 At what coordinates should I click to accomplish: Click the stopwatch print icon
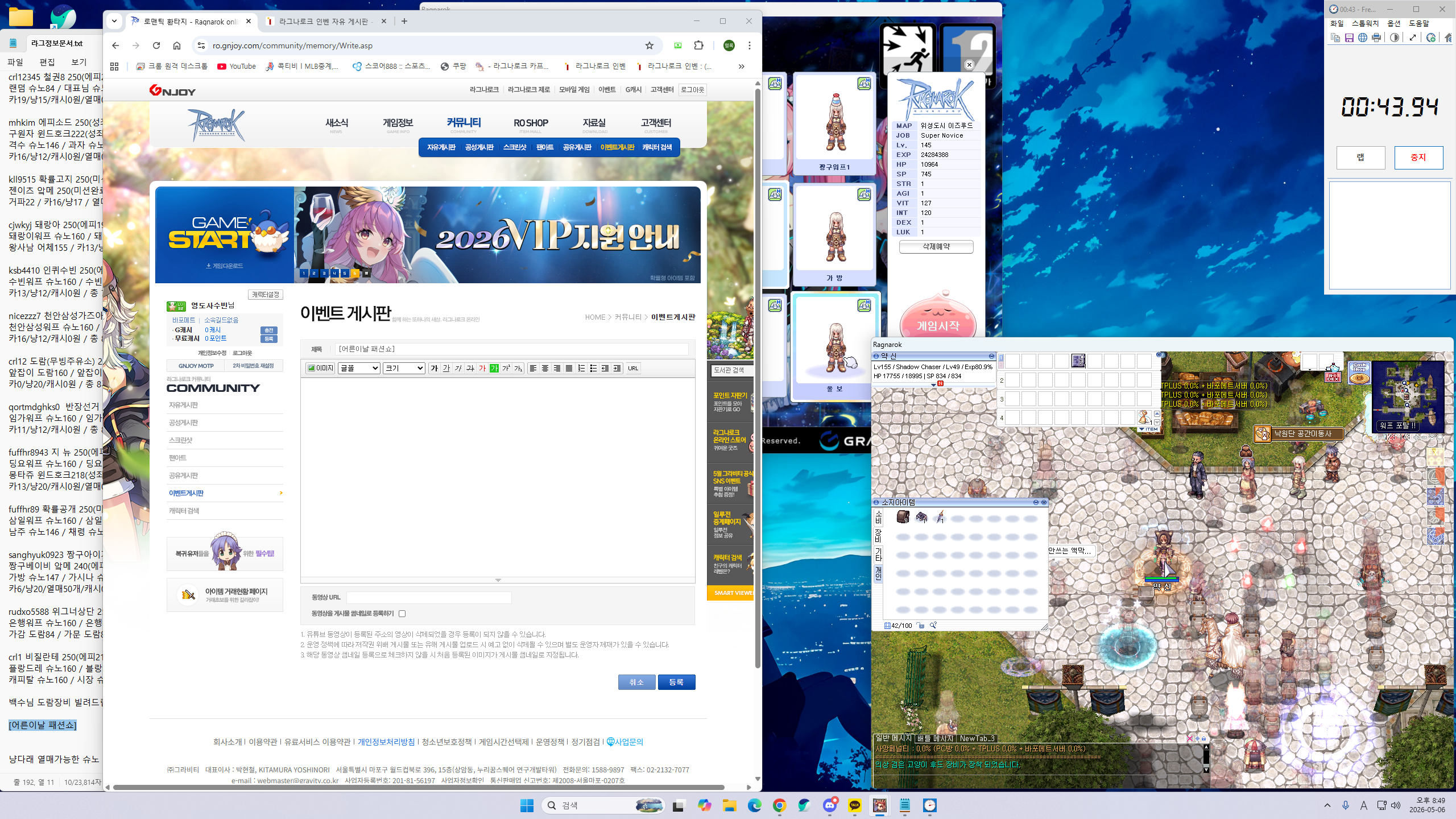pos(1376,38)
